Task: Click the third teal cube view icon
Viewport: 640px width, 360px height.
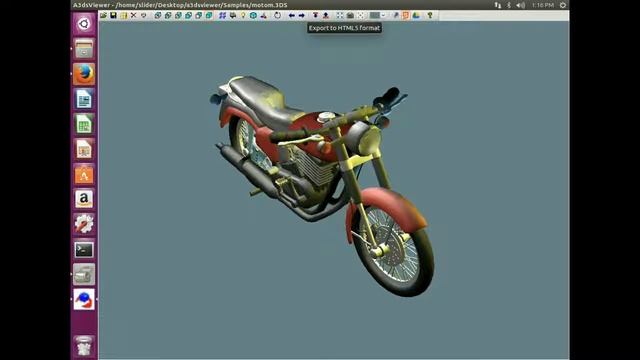Action: point(178,16)
